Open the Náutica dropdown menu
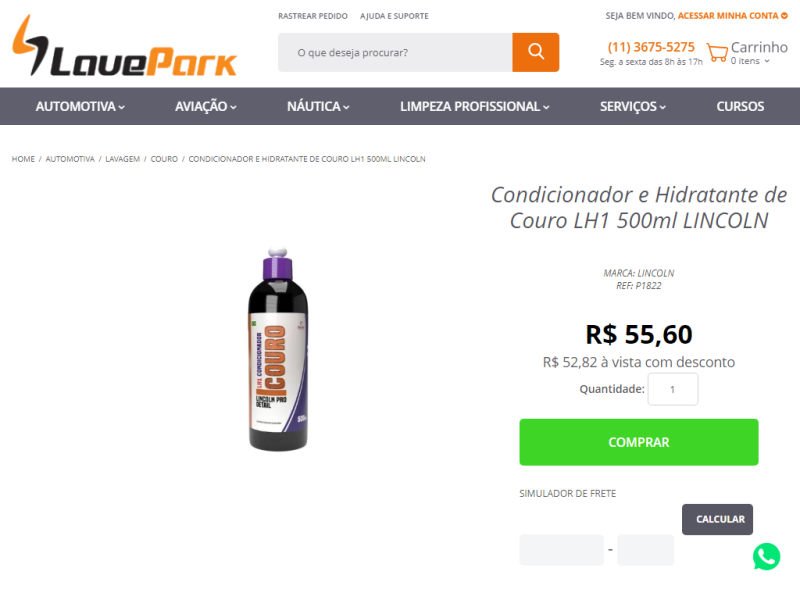Image resolution: width=800 pixels, height=600 pixels. [x=318, y=106]
